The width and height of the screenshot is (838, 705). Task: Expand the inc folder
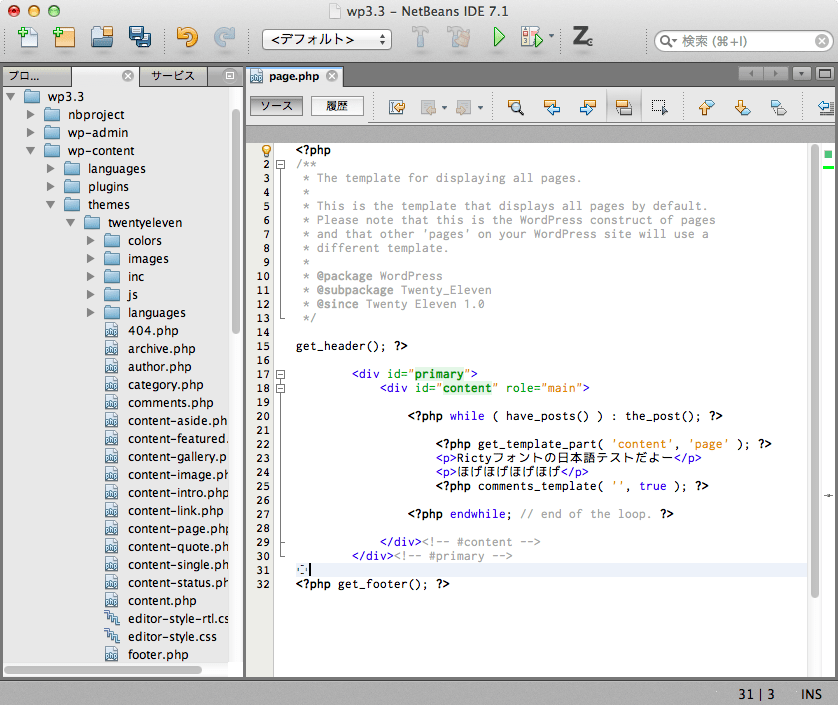[91, 276]
